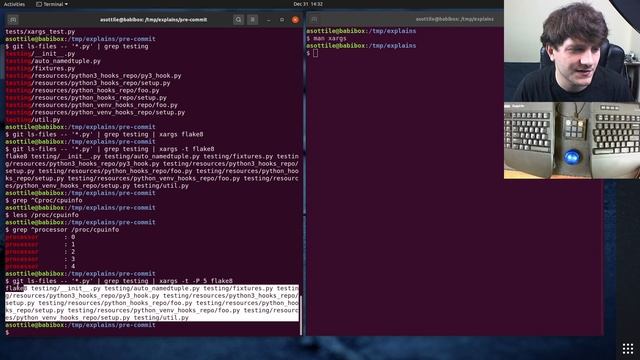This screenshot has width=640, height=360.
Task: Click line ending "python_hooks_repo/foo.py"
Action: click(x=82, y=90)
